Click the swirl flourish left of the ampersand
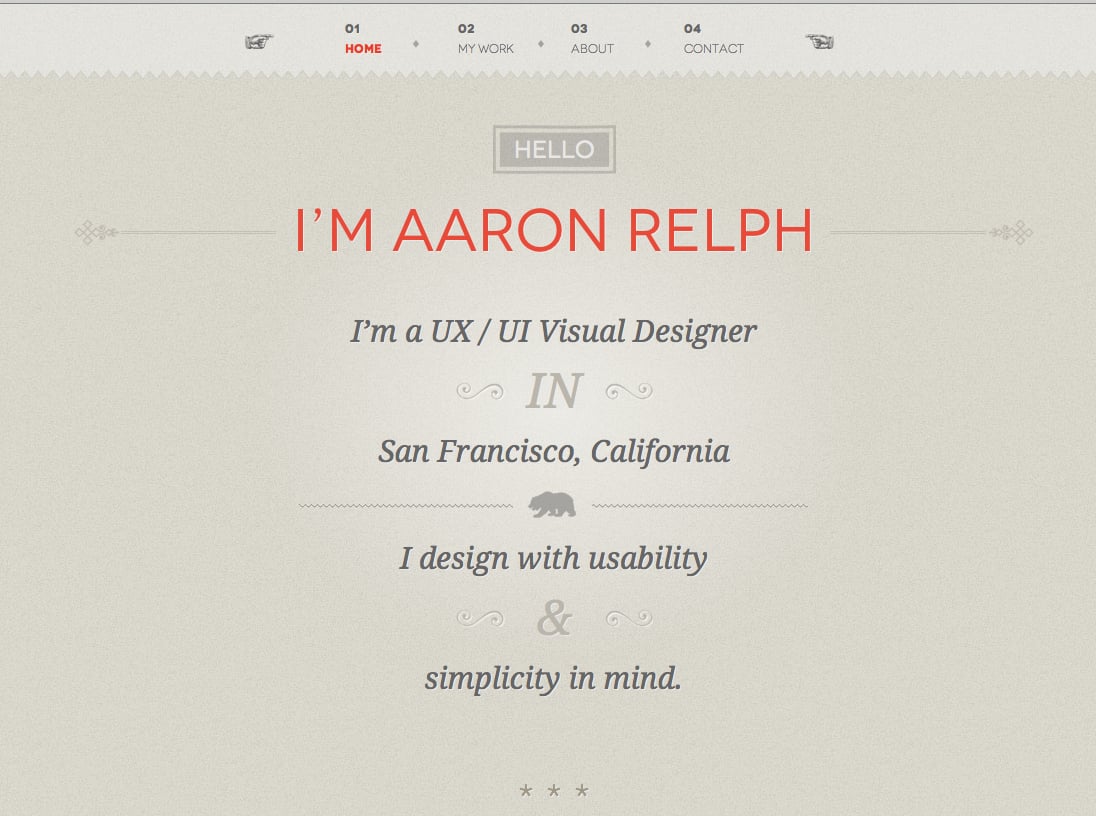The width and height of the screenshot is (1096, 816). [x=479, y=617]
